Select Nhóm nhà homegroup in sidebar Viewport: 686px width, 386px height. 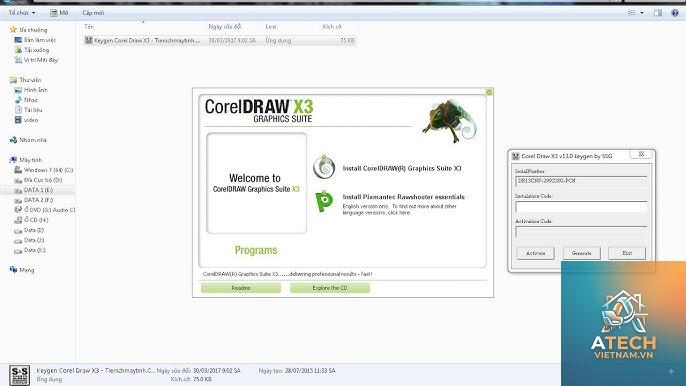coord(28,140)
